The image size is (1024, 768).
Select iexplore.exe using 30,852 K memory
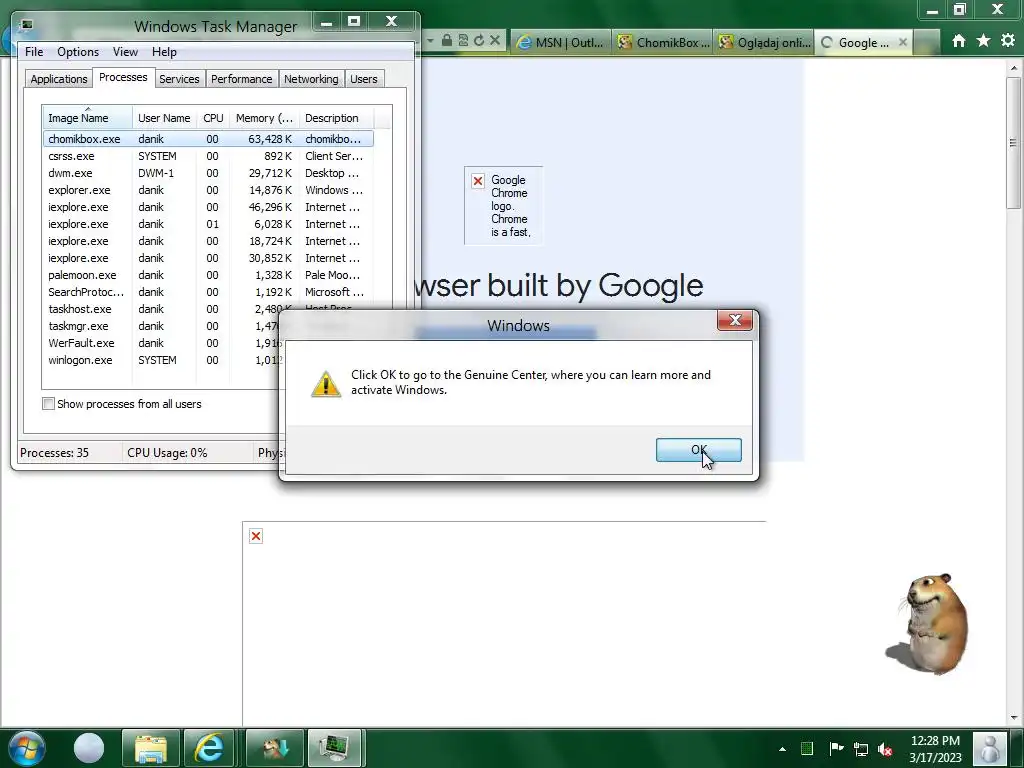click(x=208, y=258)
